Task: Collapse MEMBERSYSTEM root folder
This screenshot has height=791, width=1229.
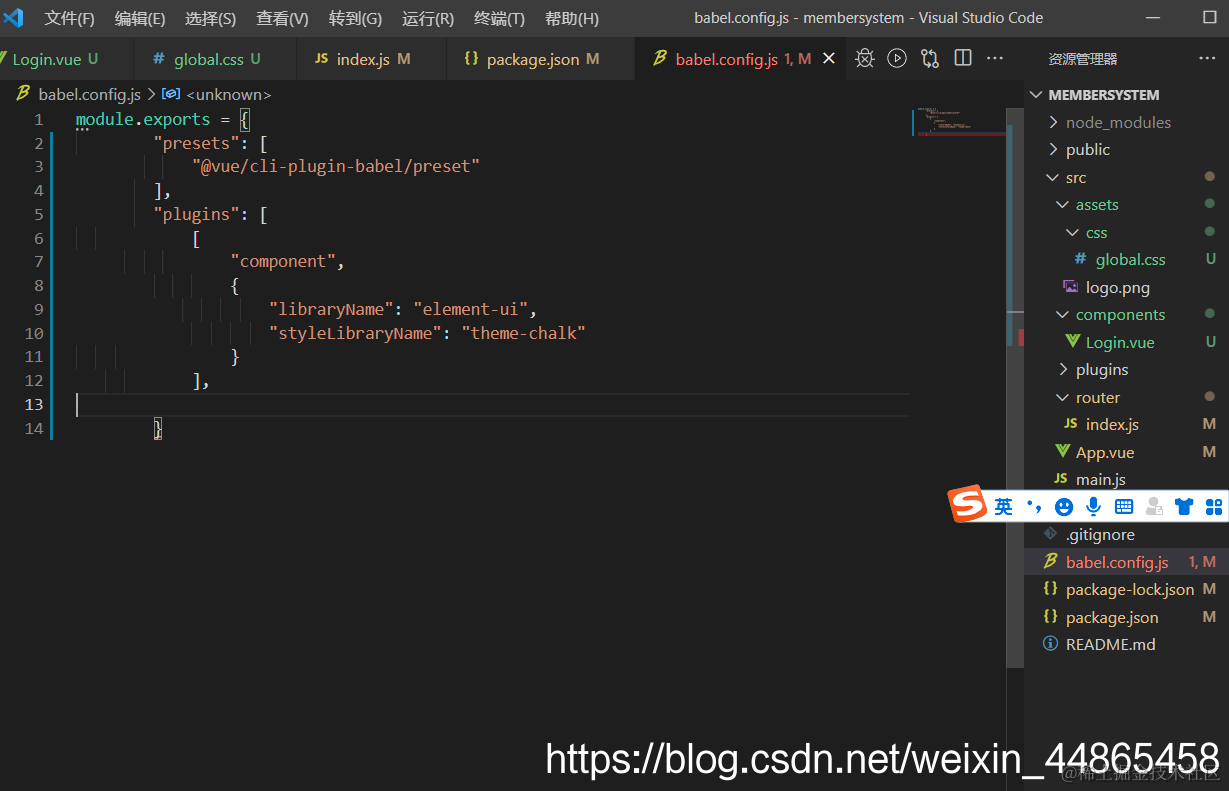Action: point(1126,95)
